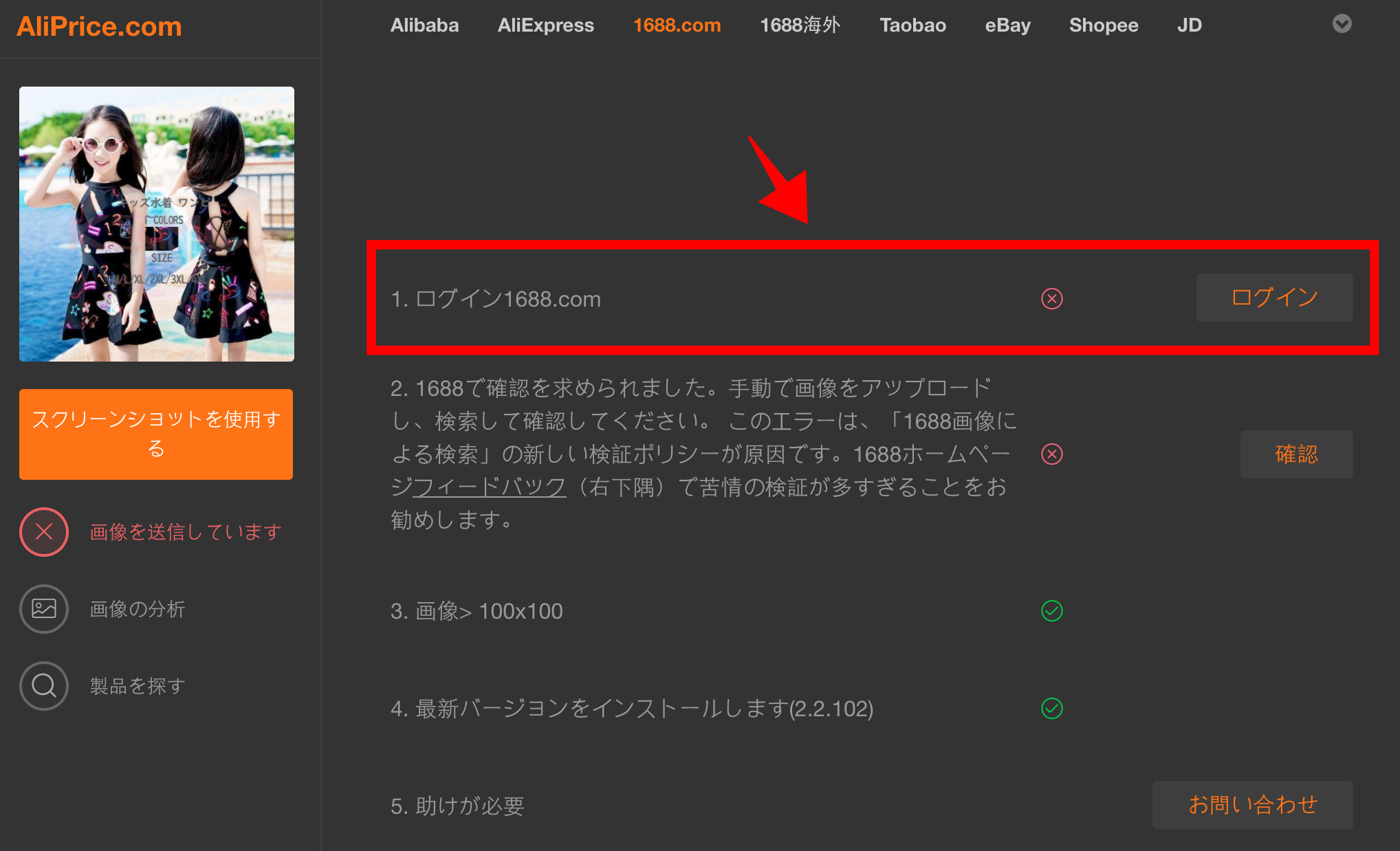
Task: Click 画像の分析 step label
Action: pos(138,609)
